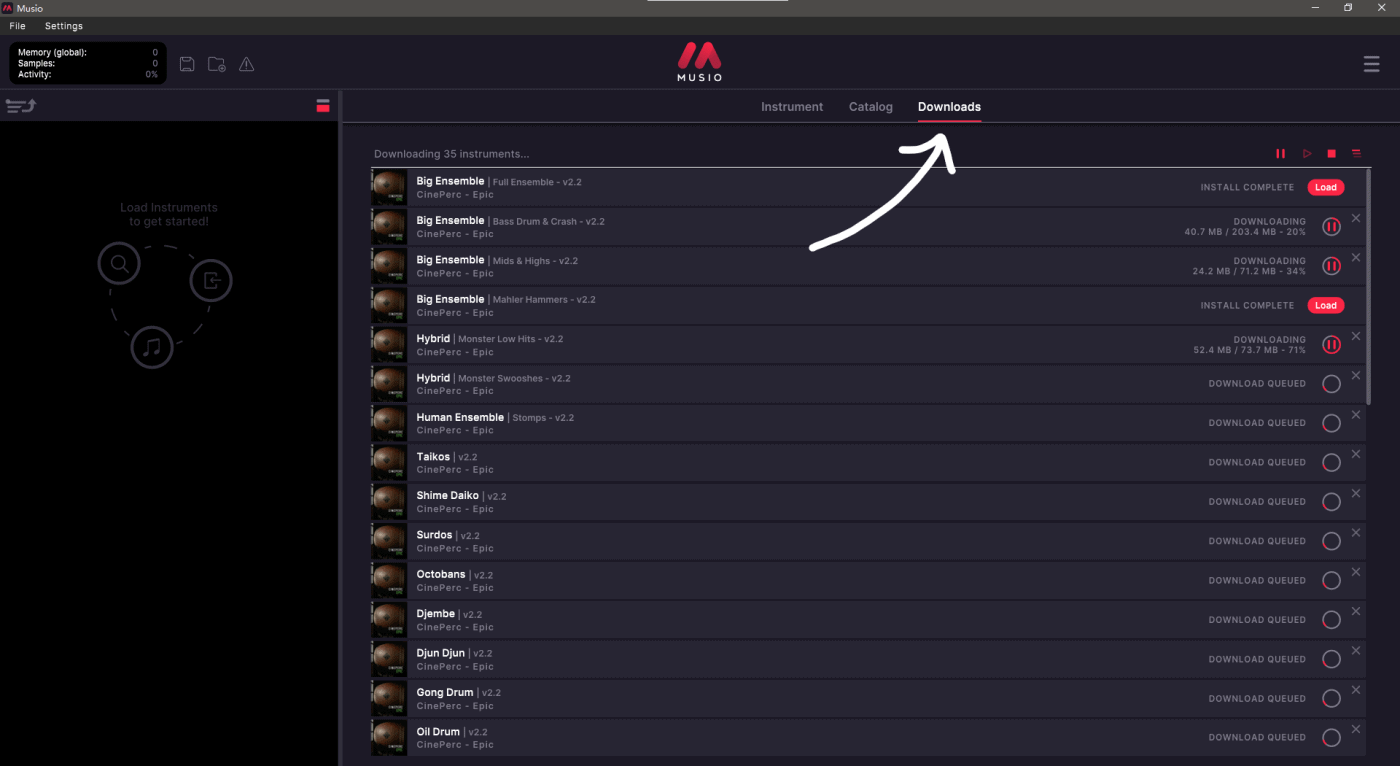Cancel the Monster Low Hits download
Screen dimensions: 1400x766
pos(1356,336)
